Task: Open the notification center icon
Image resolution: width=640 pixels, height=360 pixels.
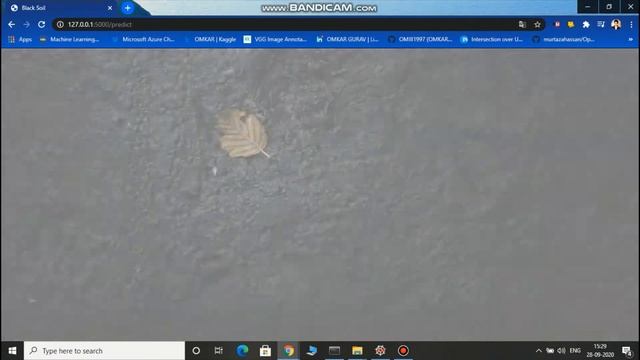Action: (627, 351)
